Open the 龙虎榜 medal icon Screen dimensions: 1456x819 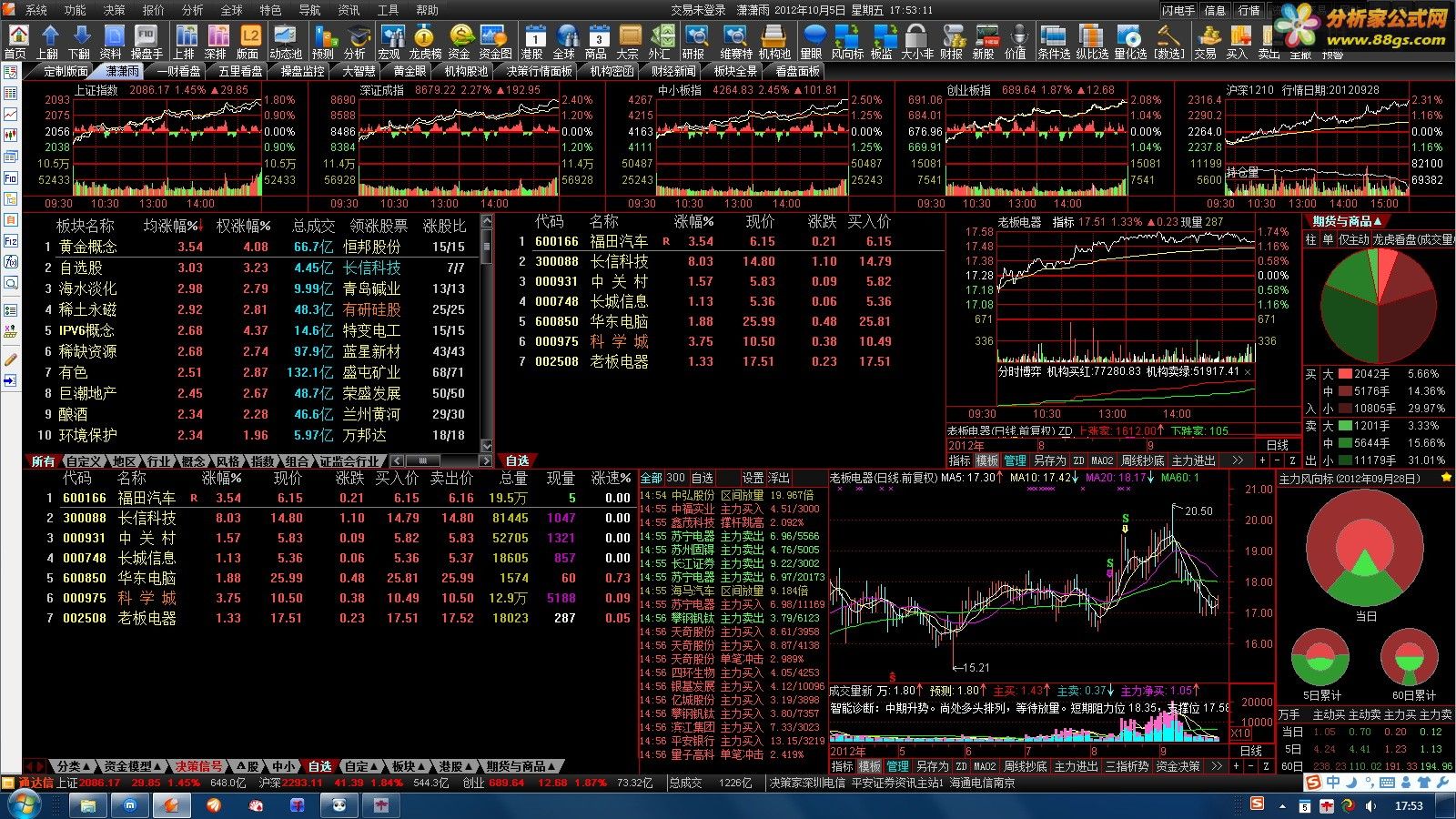click(425, 41)
